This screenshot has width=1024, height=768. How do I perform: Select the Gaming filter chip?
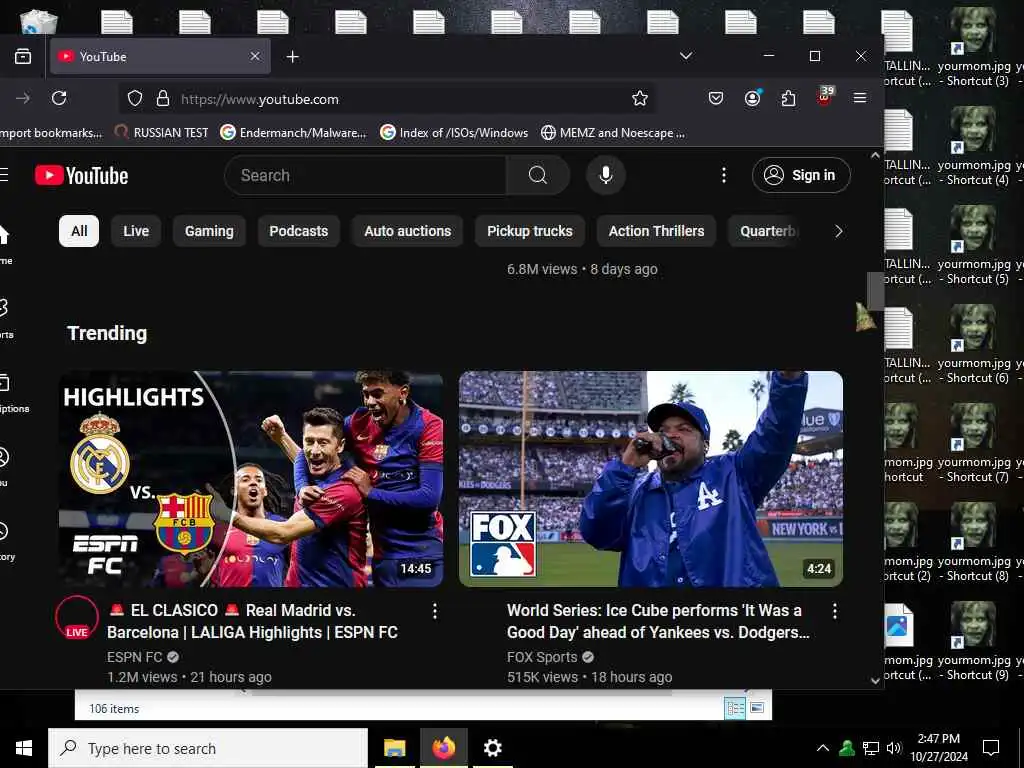point(209,231)
